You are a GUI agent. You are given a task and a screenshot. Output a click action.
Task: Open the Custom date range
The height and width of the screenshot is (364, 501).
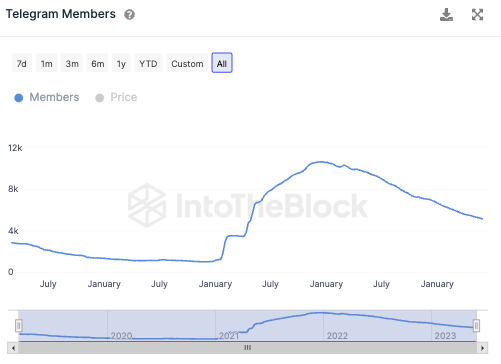[187, 63]
